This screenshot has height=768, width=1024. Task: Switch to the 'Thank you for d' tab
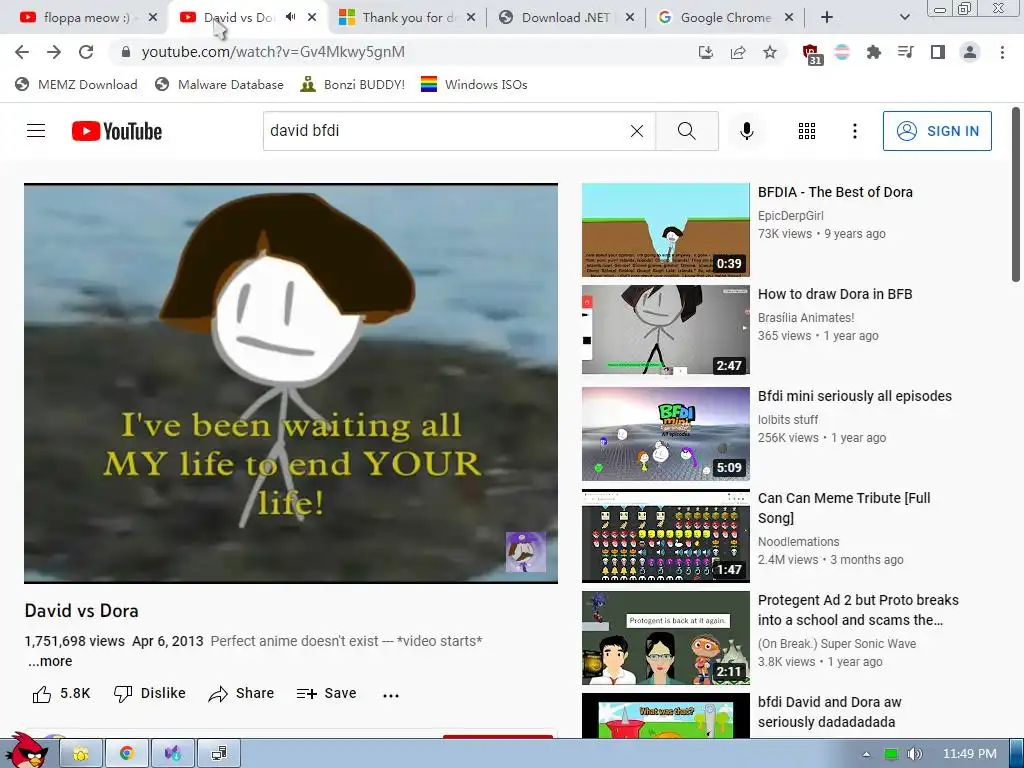408,18
